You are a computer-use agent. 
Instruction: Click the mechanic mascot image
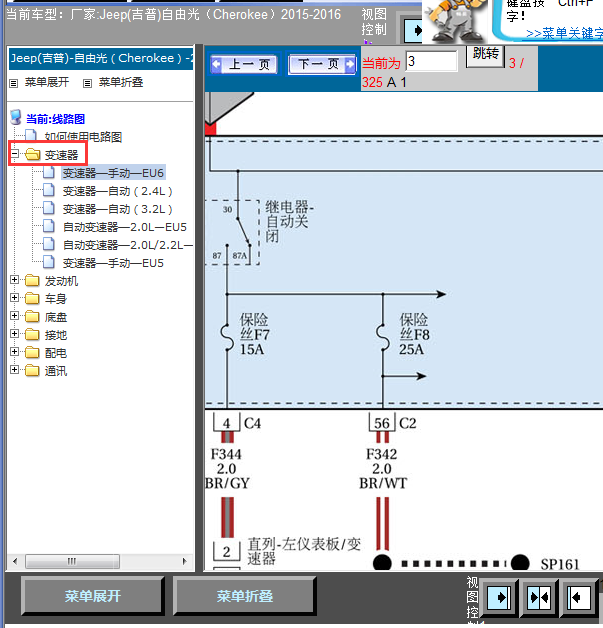point(455,21)
